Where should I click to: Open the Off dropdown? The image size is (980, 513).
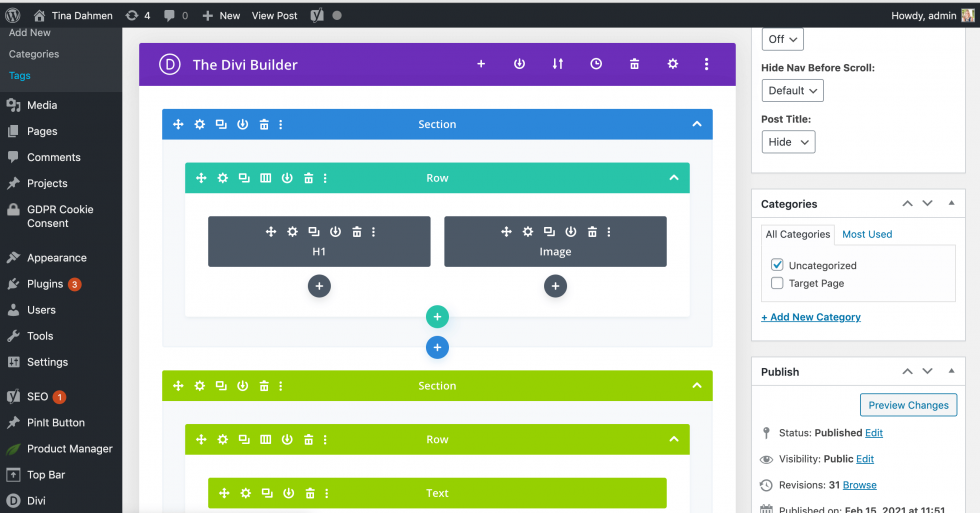coord(782,39)
